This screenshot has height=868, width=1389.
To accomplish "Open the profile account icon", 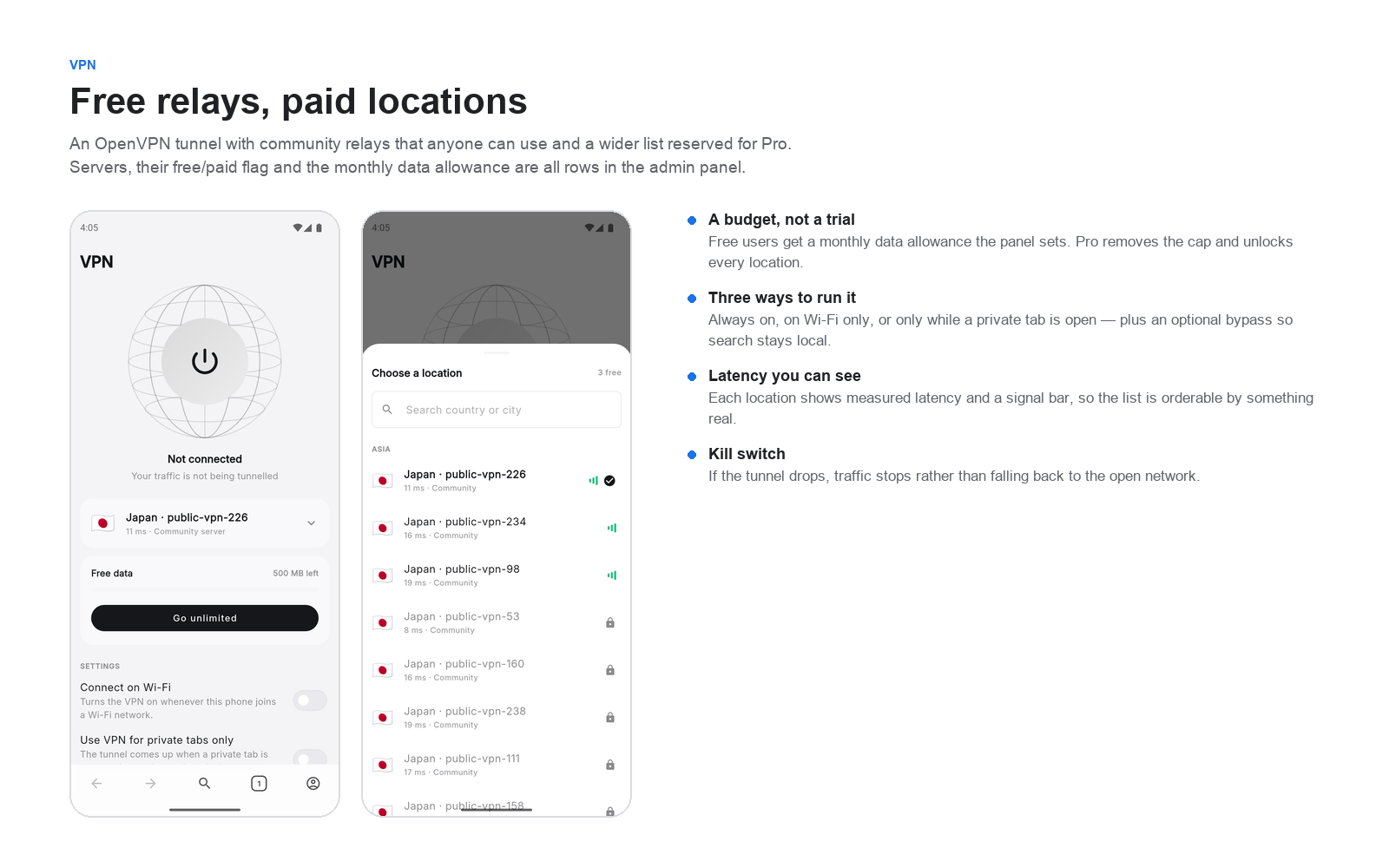I will [x=313, y=783].
